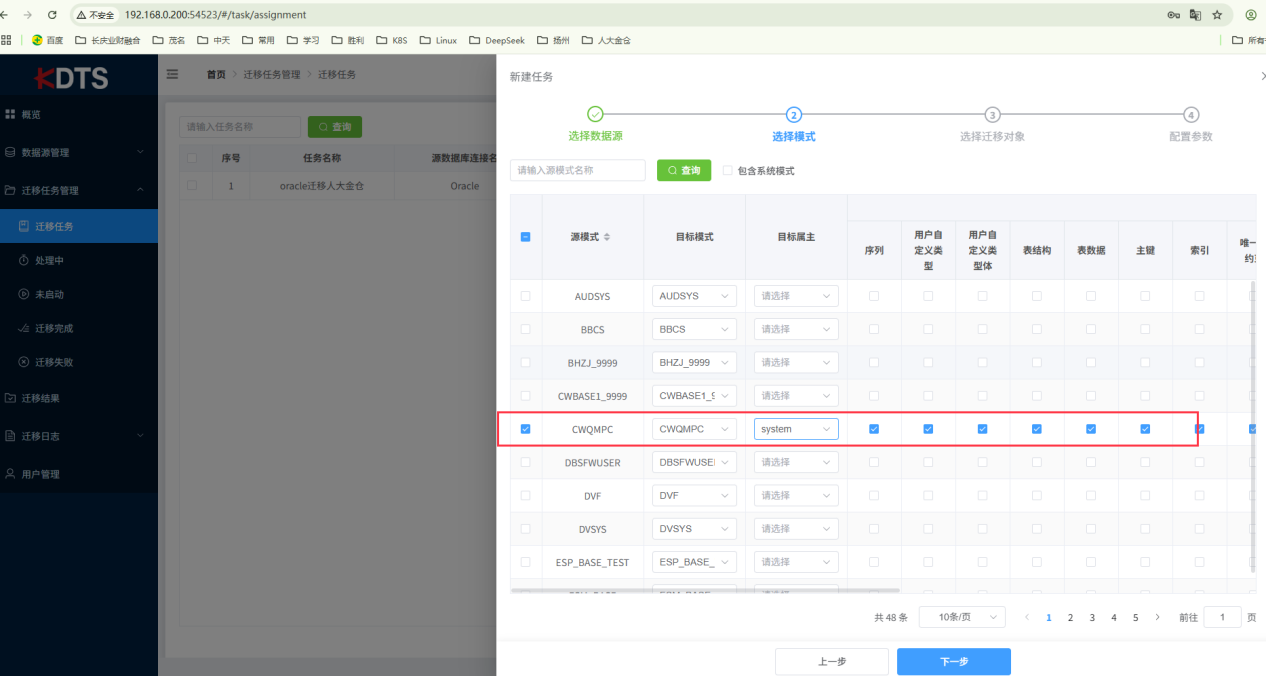Click 查询 button in 新建任务 dialog
This screenshot has height=676, width=1266.
coord(684,170)
